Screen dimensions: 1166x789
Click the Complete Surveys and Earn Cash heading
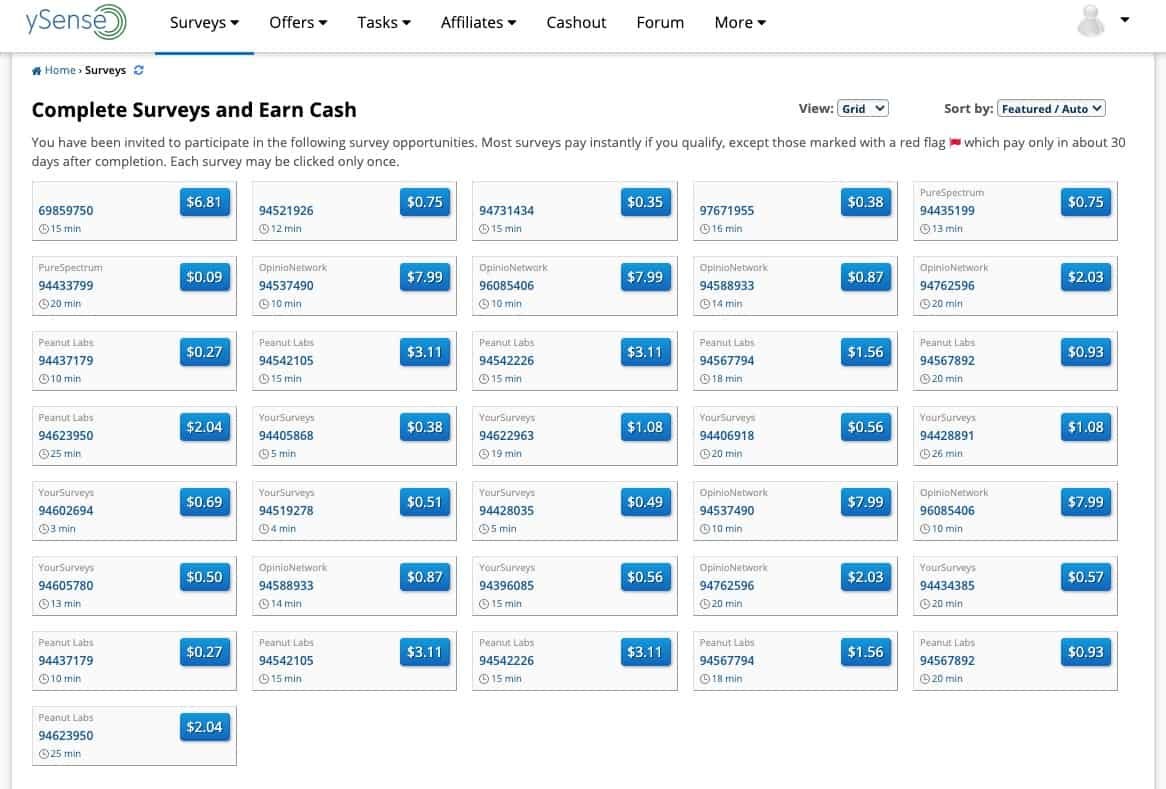(194, 110)
